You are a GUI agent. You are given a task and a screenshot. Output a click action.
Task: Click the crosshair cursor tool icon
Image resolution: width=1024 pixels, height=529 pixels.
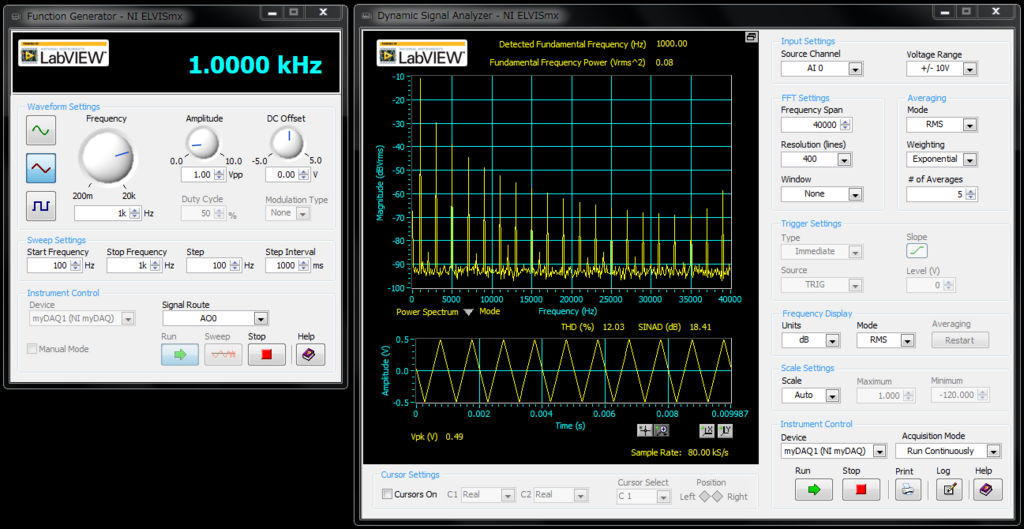tap(645, 430)
